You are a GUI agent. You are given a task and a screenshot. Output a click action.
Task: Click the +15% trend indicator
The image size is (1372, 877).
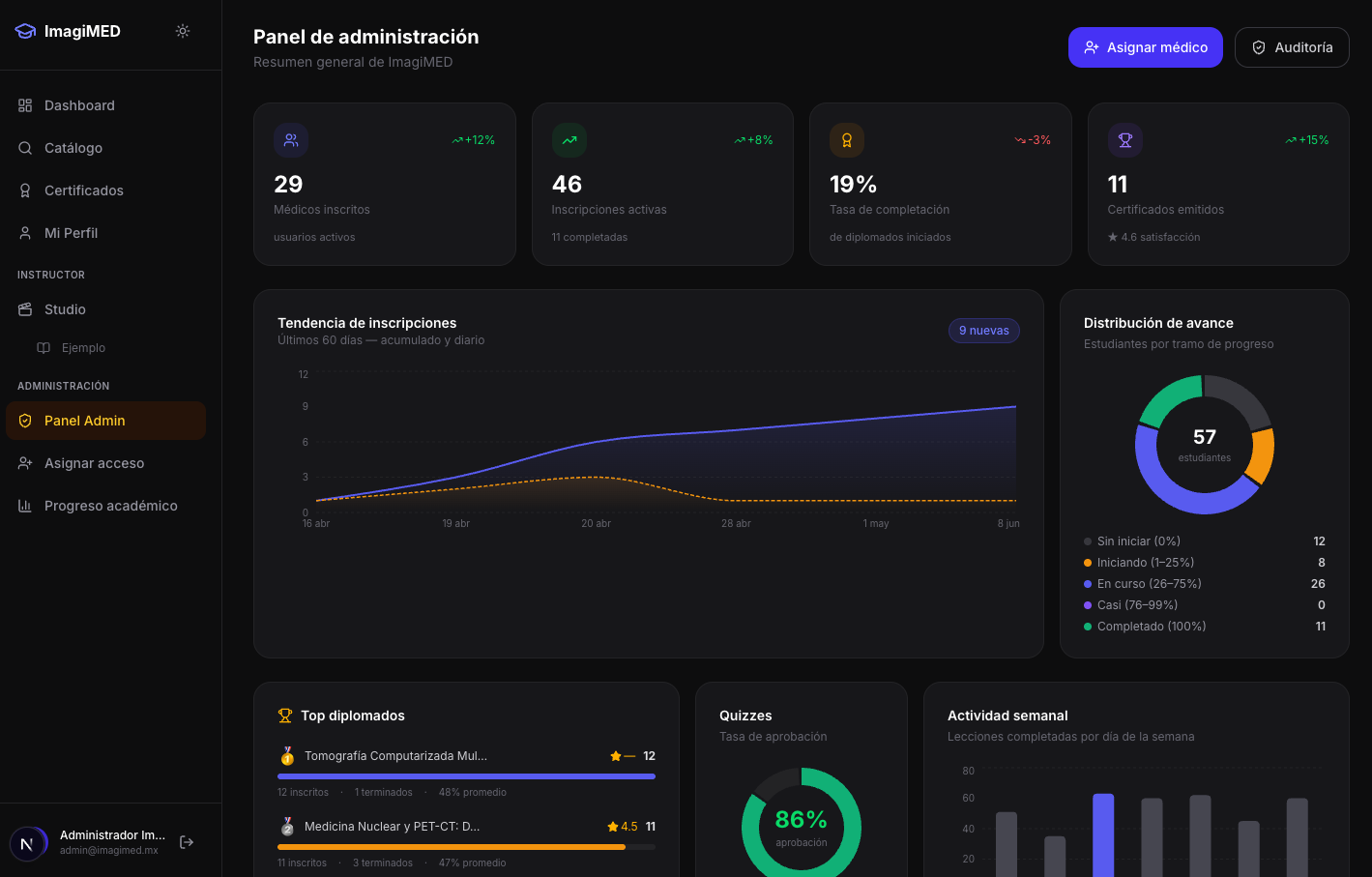tap(1307, 140)
